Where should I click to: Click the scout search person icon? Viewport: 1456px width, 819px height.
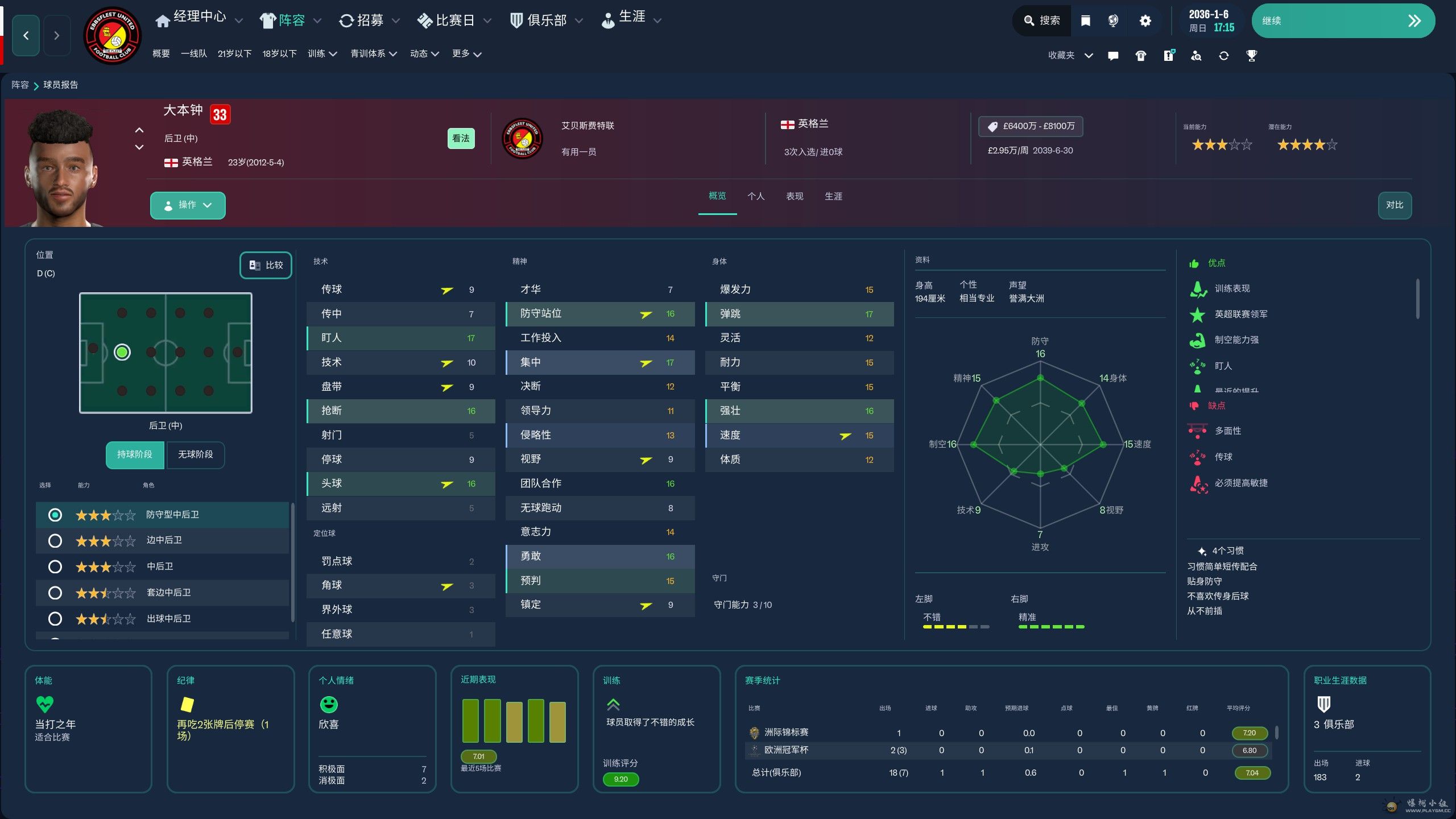pyautogui.click(x=1196, y=56)
